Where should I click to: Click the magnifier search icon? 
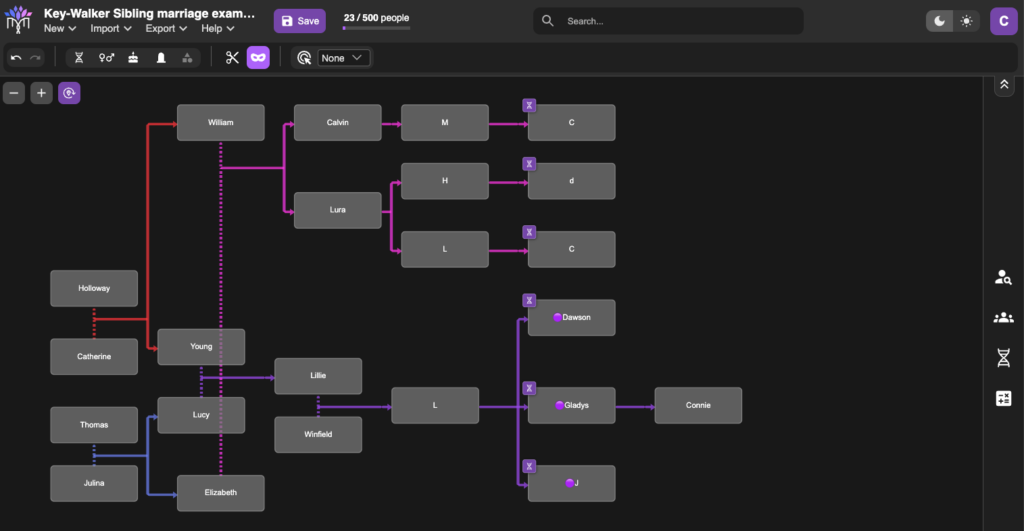[x=548, y=21]
